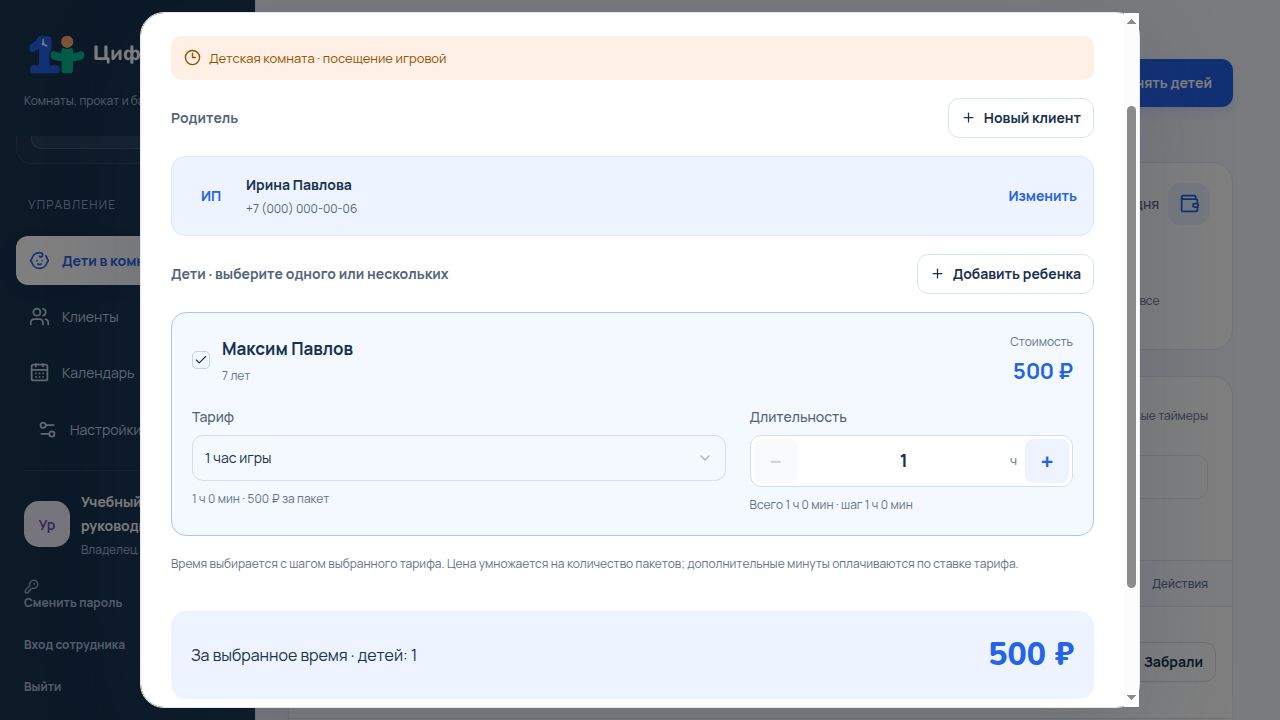
Task: Click the Ур user avatar in sidebar
Action: (x=47, y=525)
